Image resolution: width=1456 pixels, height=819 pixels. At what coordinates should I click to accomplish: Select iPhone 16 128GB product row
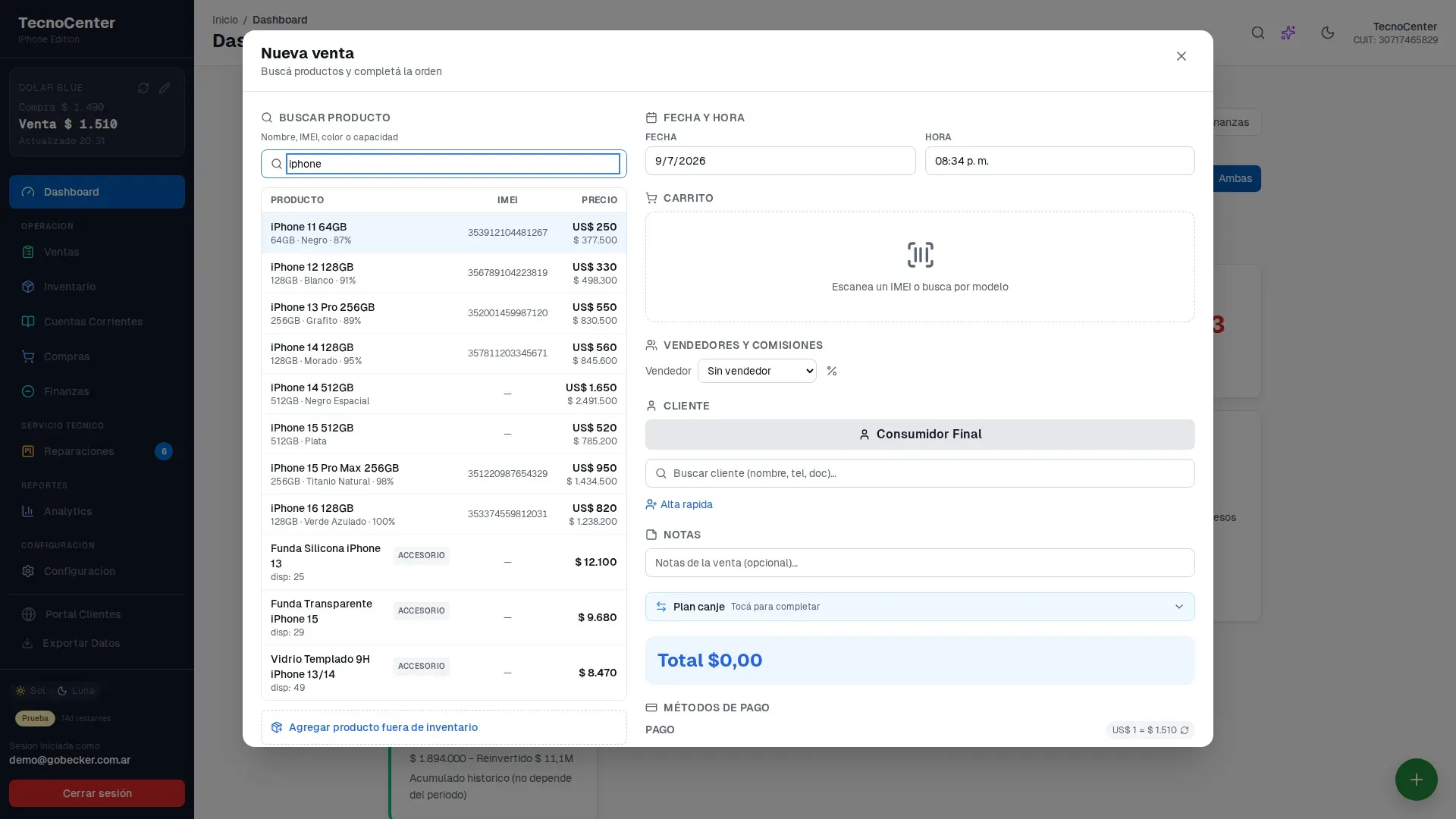(x=444, y=514)
